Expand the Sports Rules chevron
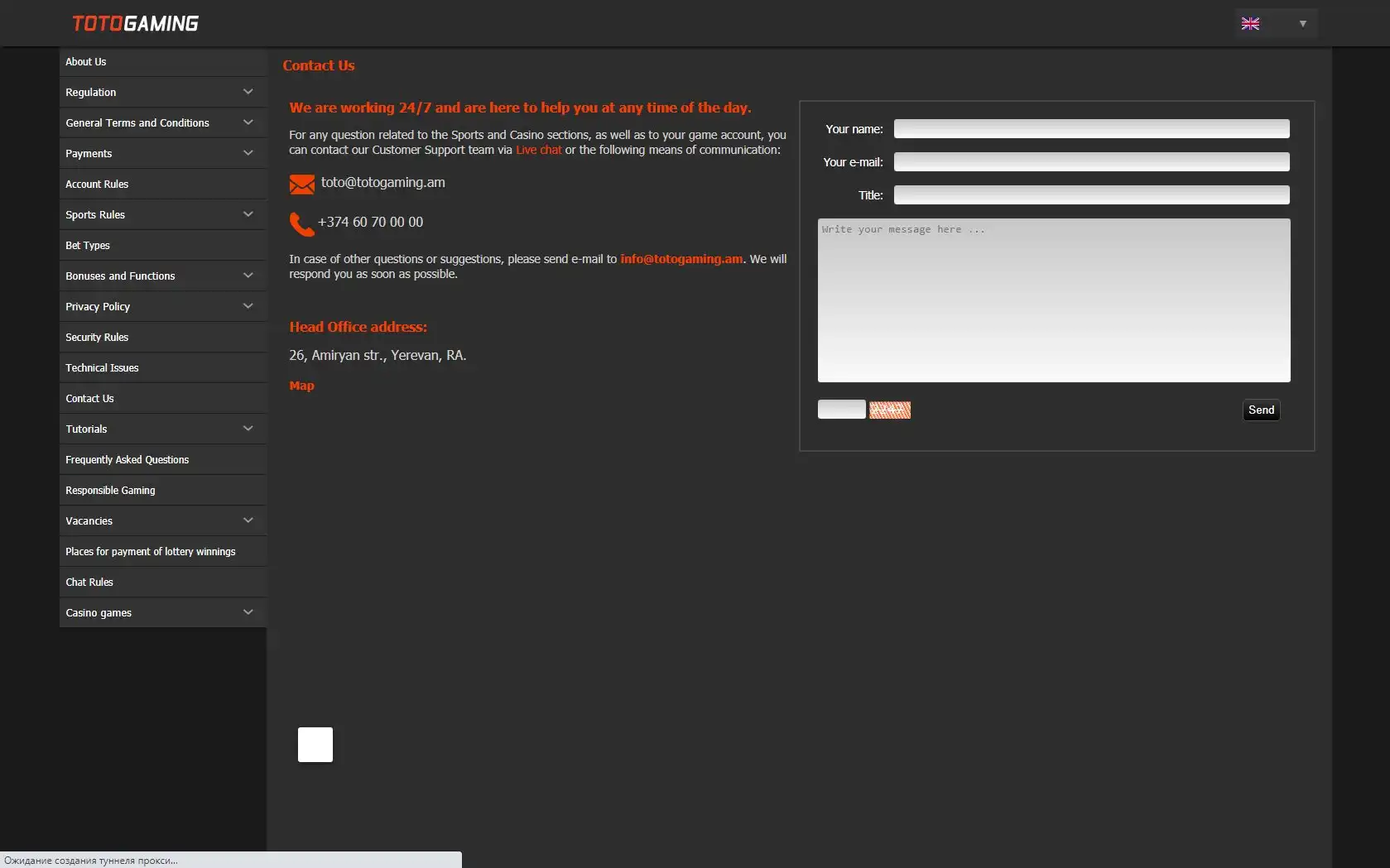 click(x=248, y=214)
